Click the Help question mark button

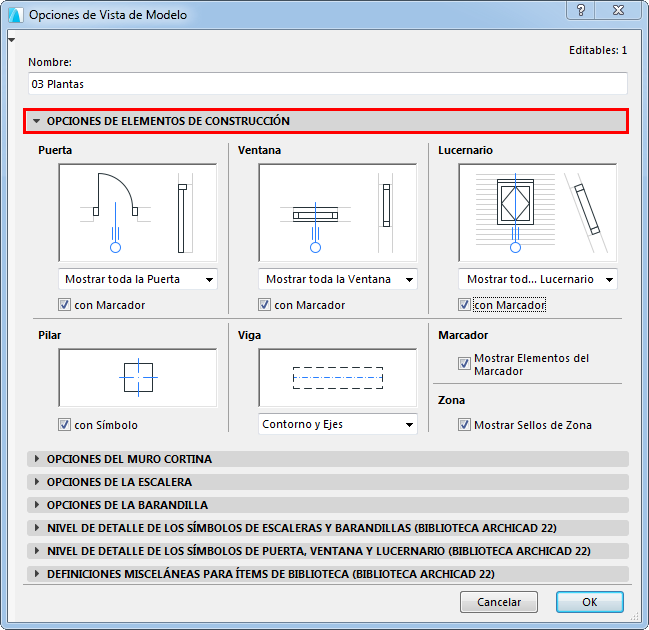pyautogui.click(x=581, y=10)
